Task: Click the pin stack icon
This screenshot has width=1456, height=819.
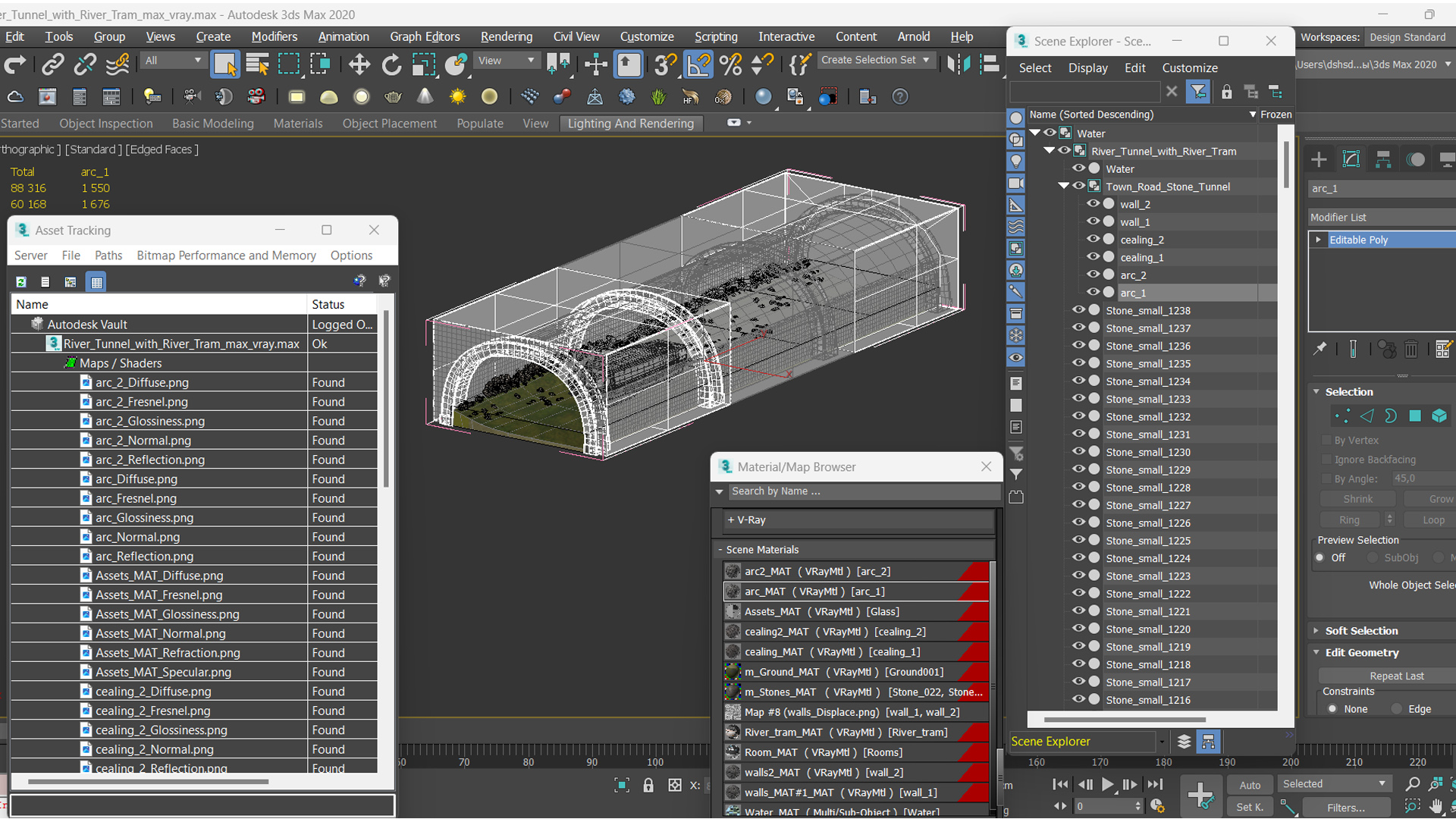Action: click(1320, 349)
